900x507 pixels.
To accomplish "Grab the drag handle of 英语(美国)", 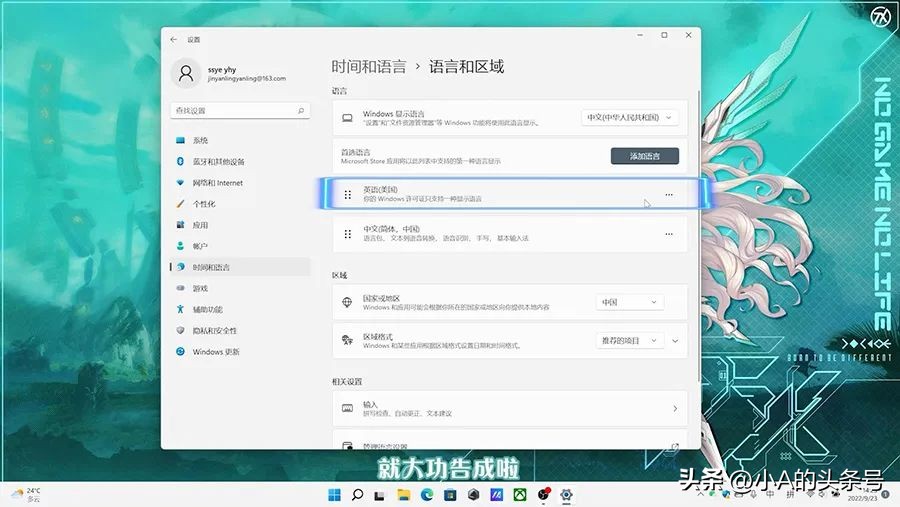I will tap(348, 195).
